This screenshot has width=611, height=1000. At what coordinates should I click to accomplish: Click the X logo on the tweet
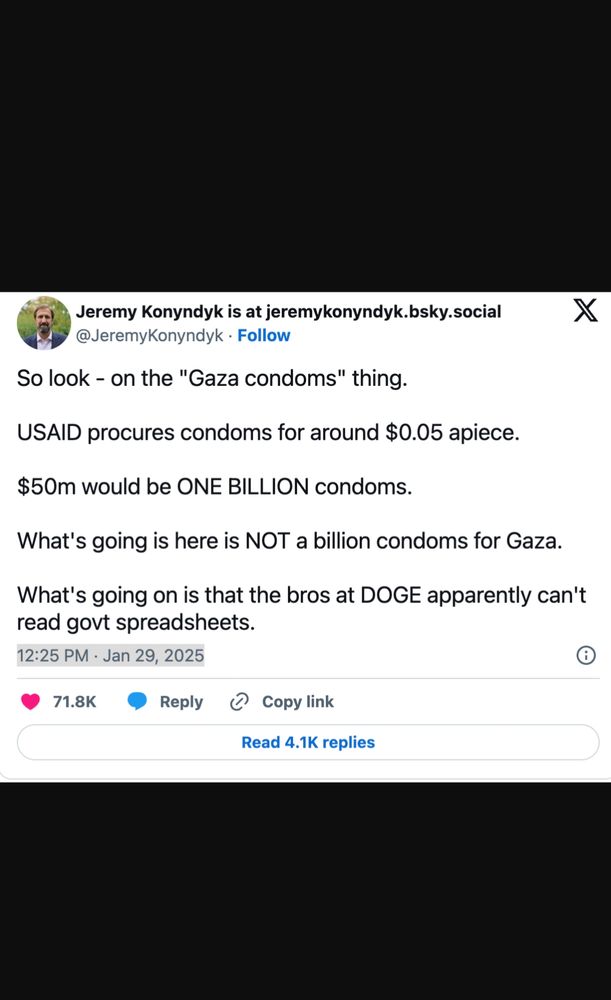pyautogui.click(x=585, y=310)
